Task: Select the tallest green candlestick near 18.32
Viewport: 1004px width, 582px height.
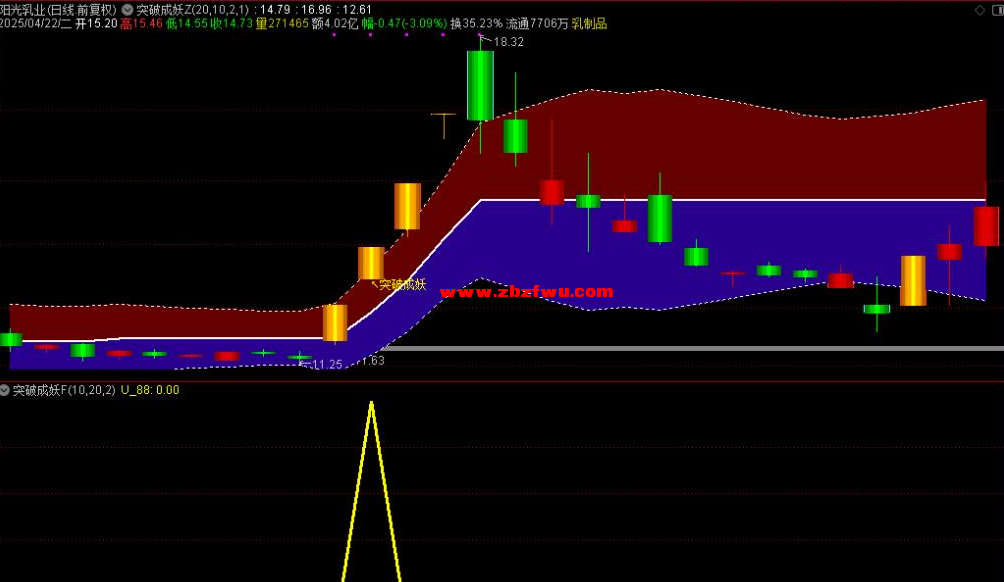Action: [x=480, y=85]
